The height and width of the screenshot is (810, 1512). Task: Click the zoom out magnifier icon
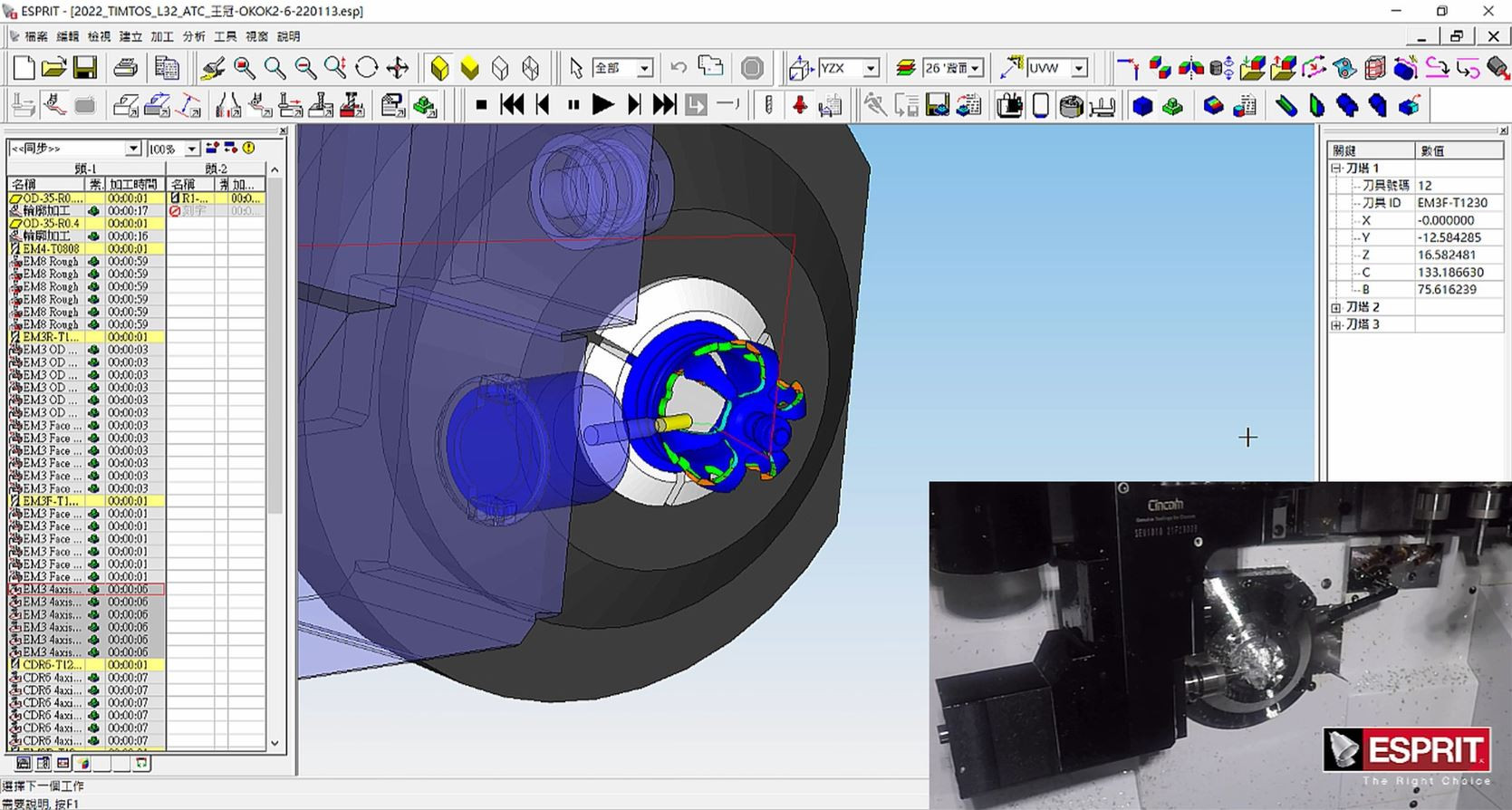pos(305,68)
